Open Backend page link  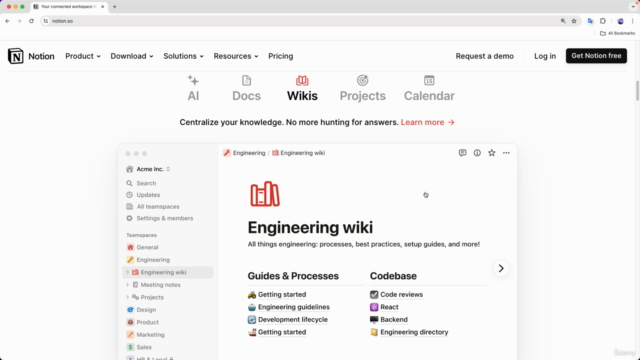pyautogui.click(x=394, y=320)
